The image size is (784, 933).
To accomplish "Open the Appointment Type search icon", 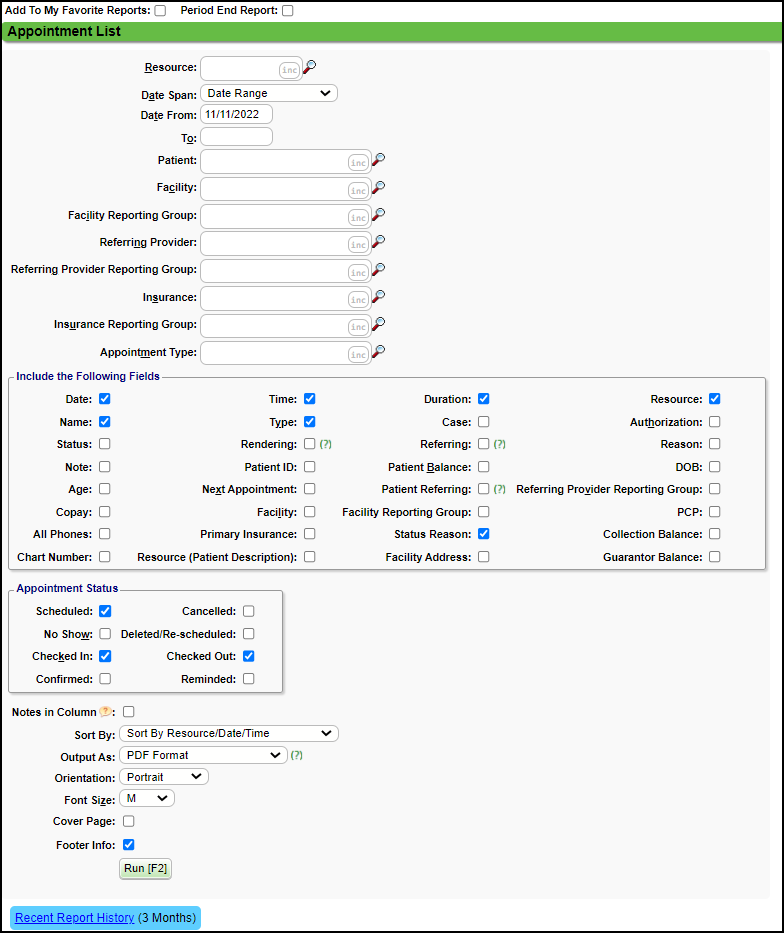I will 378,352.
